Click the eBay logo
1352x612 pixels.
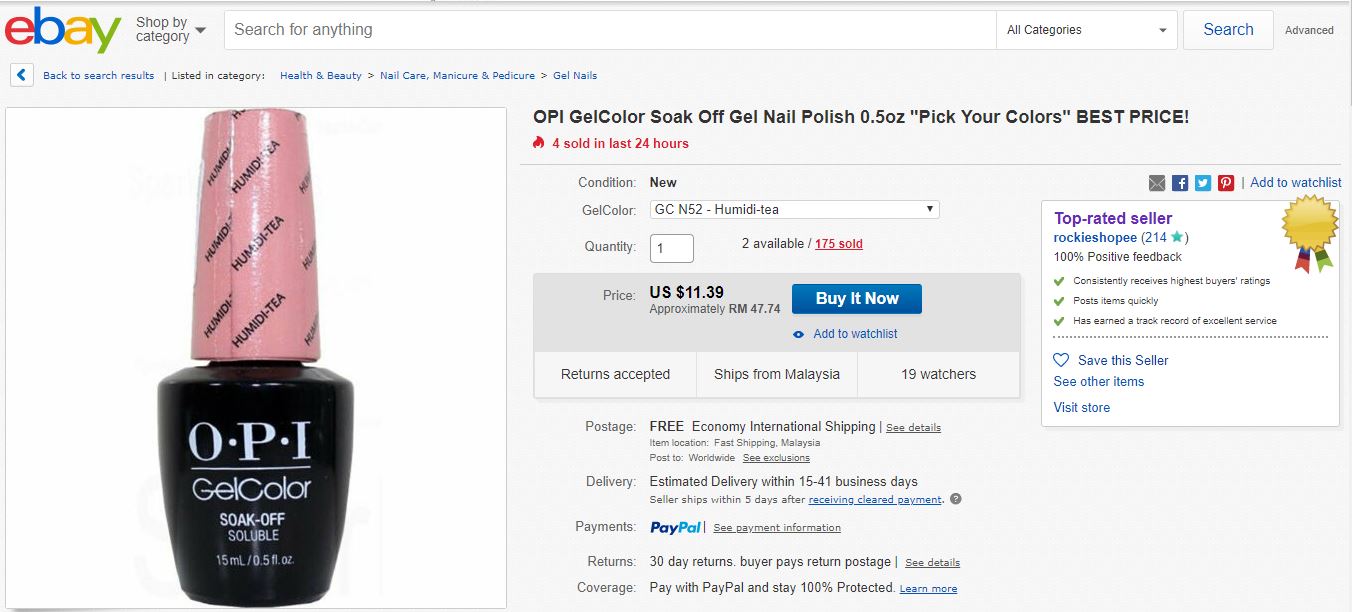point(62,30)
